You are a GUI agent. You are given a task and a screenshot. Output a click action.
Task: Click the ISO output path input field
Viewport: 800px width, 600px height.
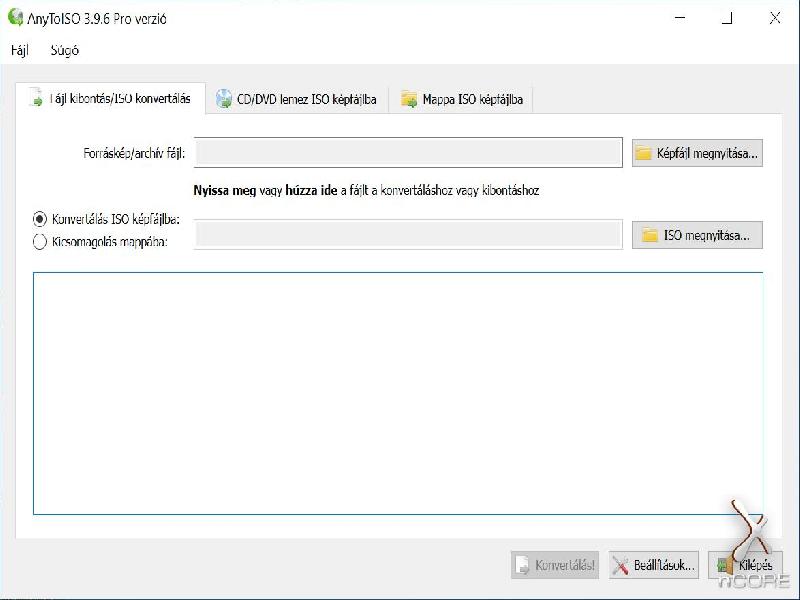tap(408, 235)
